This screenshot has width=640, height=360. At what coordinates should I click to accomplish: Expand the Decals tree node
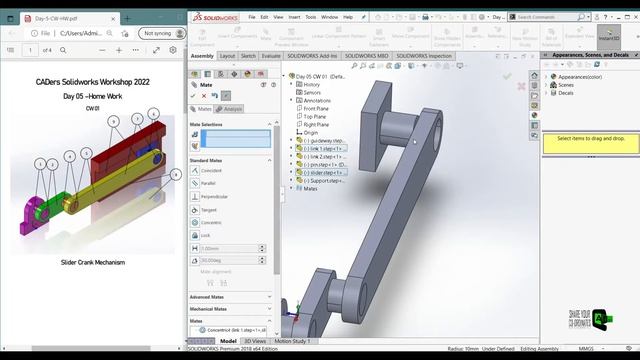point(546,93)
